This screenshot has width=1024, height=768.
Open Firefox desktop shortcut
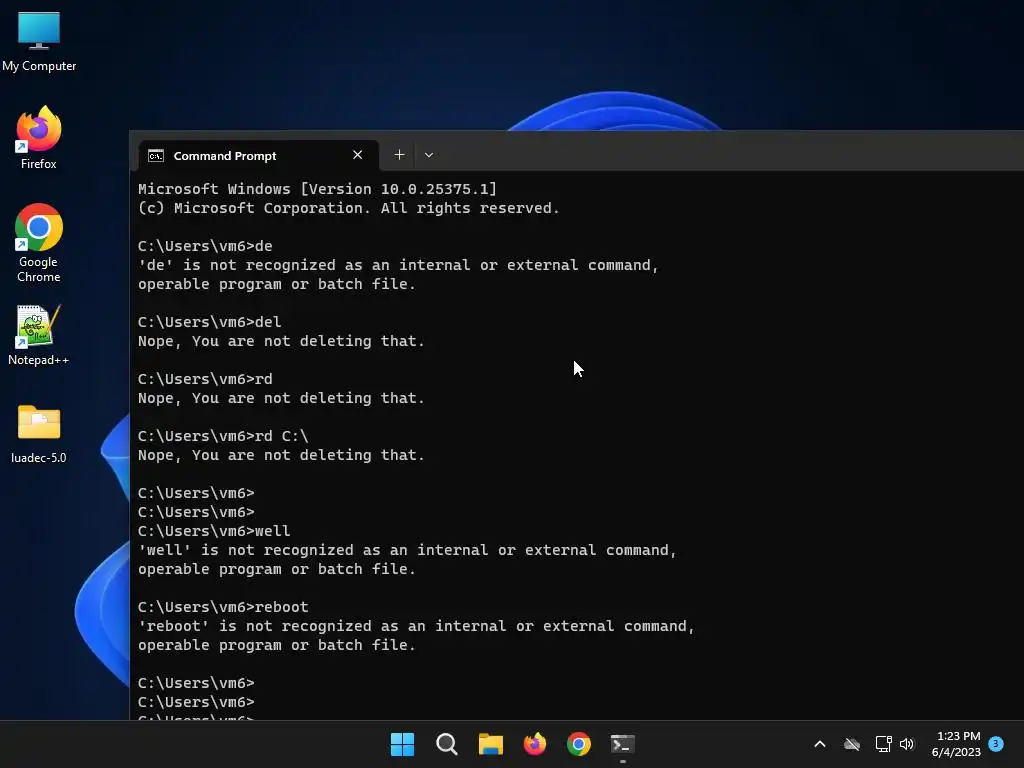[39, 138]
